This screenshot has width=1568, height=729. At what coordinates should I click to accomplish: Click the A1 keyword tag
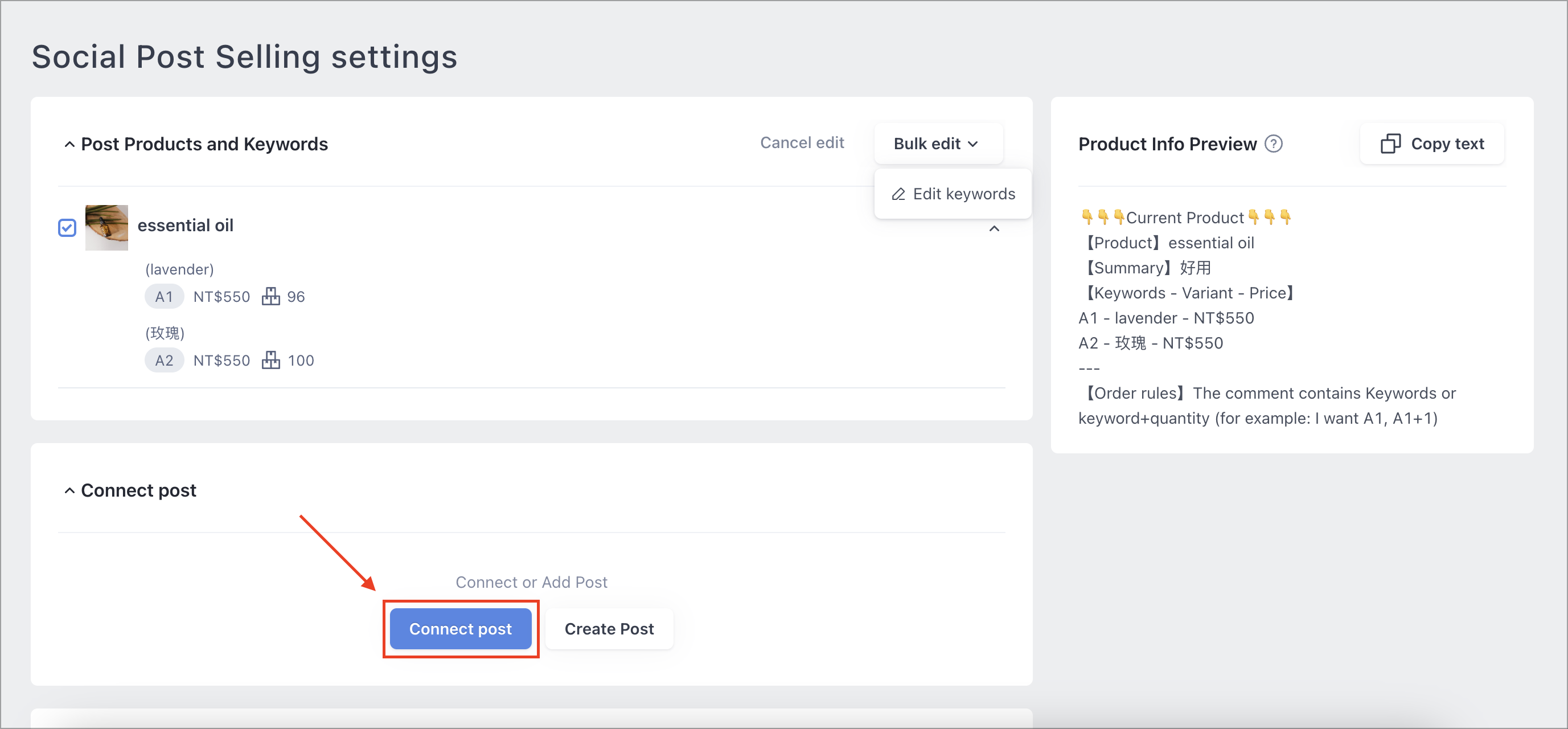click(164, 297)
